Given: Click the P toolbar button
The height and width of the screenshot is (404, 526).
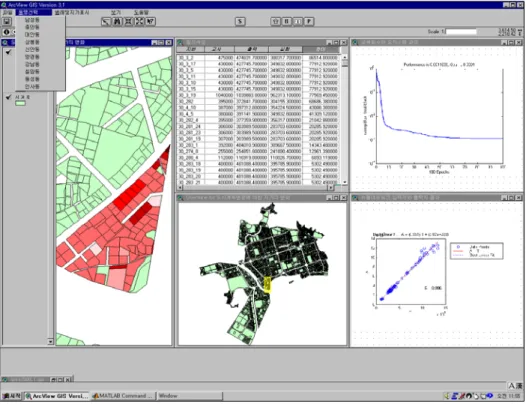Looking at the screenshot, I should (309, 21).
